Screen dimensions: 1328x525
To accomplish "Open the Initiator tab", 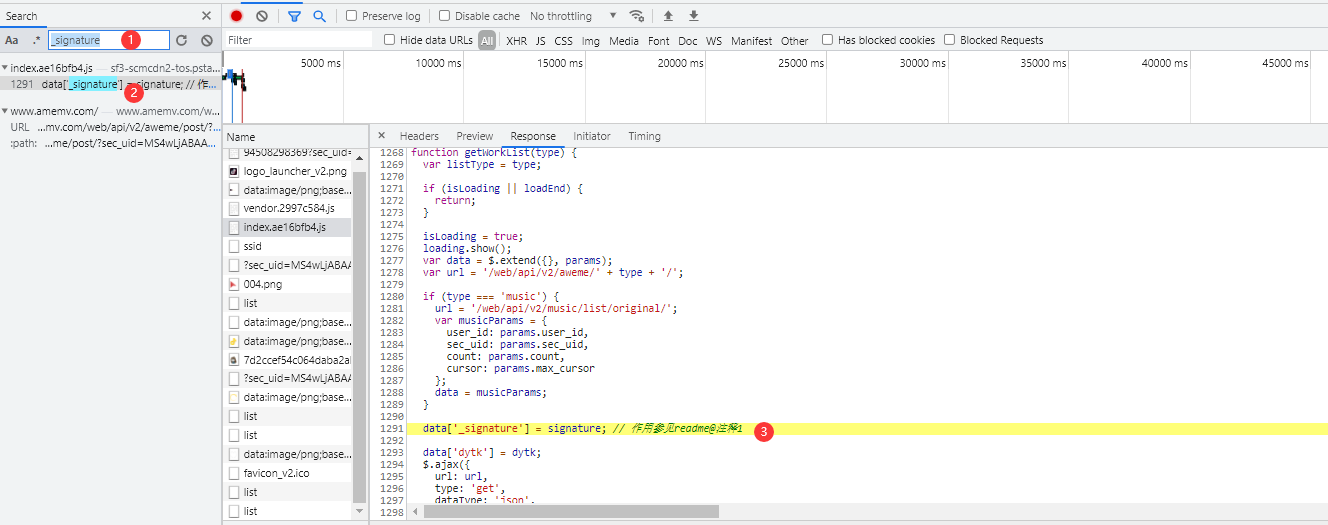I will pos(592,136).
